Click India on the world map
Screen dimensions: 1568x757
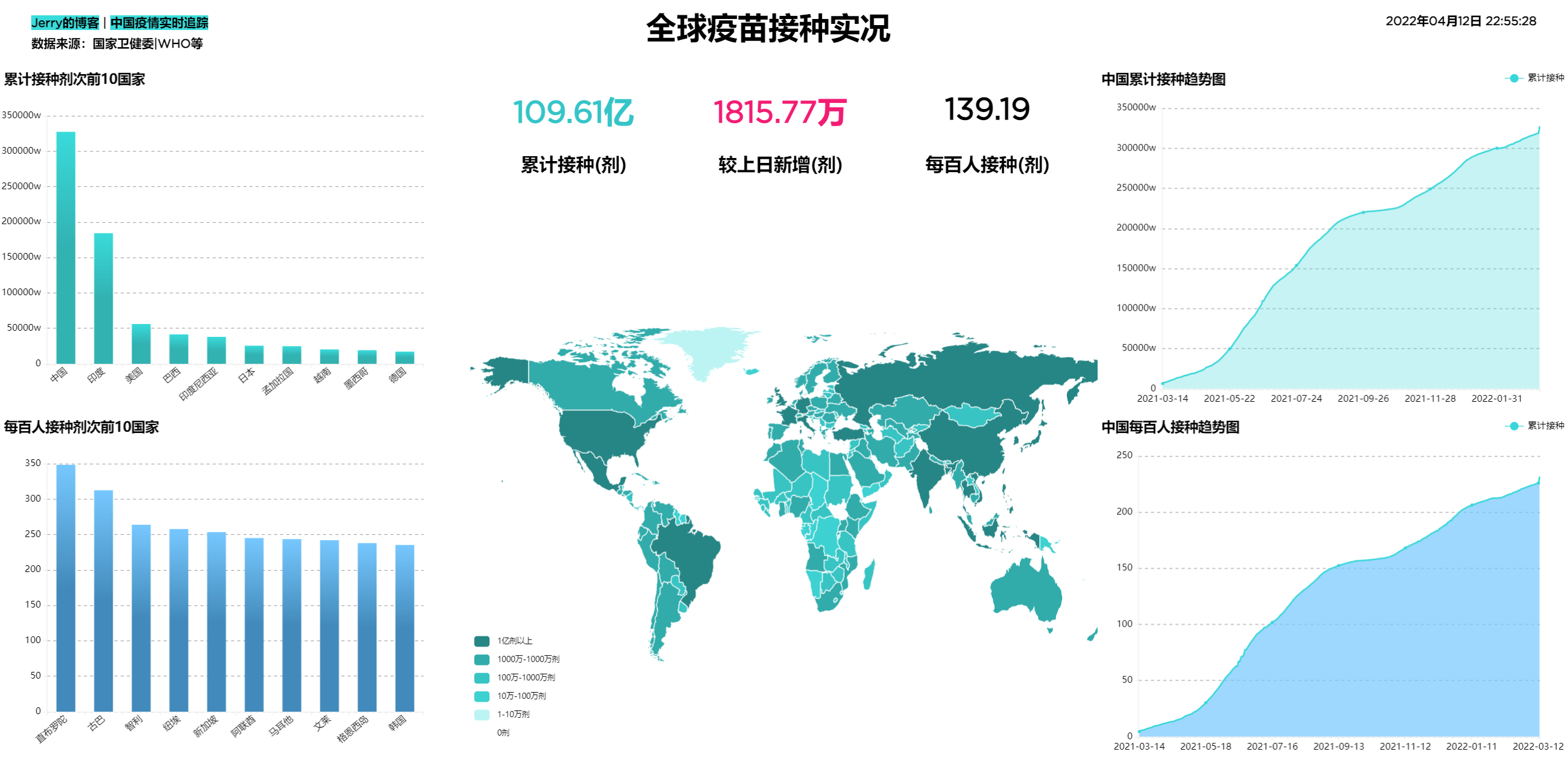(x=928, y=476)
